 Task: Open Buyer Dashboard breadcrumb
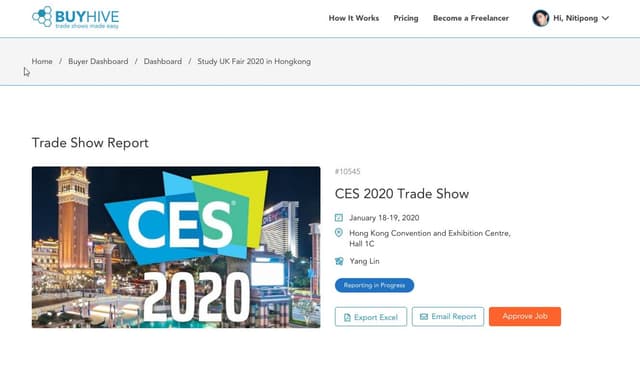coord(98,62)
